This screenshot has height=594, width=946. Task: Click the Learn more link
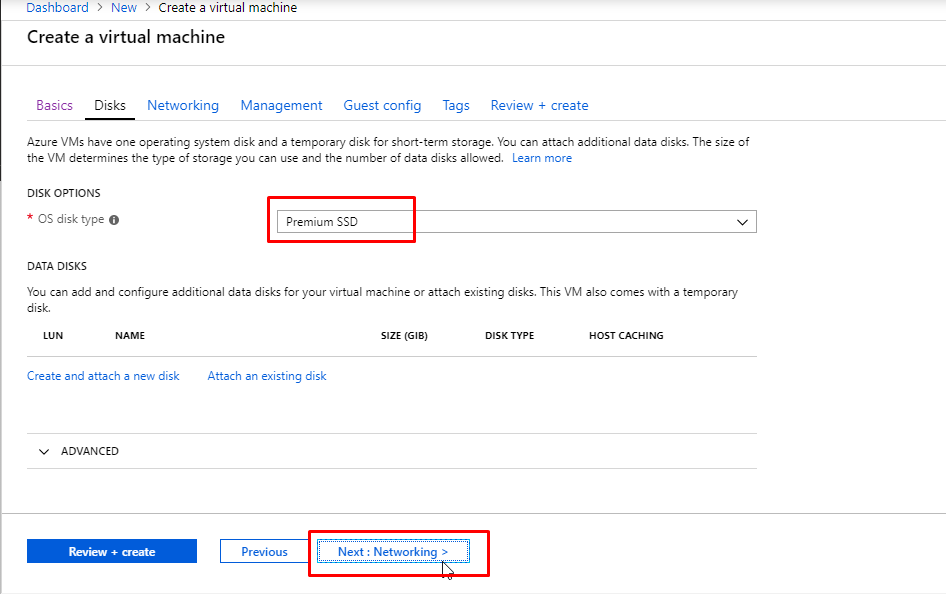point(542,158)
